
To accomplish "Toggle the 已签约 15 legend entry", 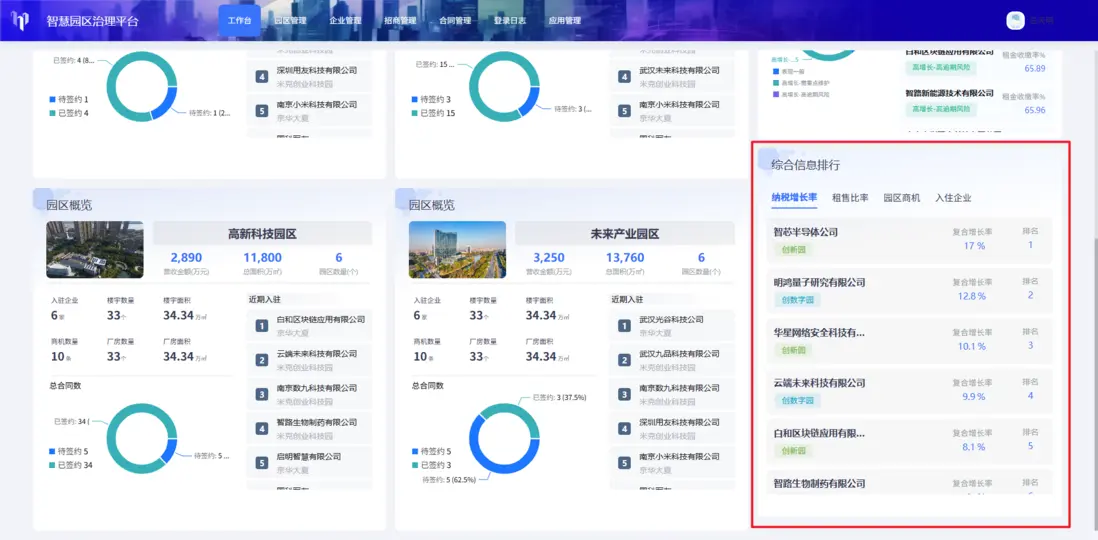I will tap(433, 113).
